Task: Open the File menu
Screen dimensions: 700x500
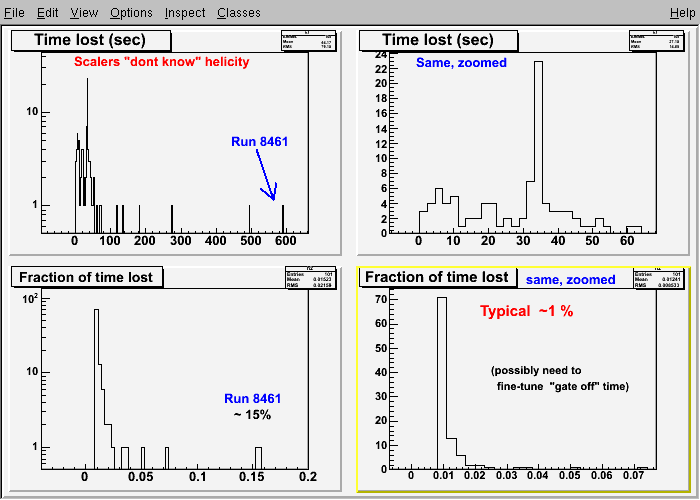Action: [14, 13]
